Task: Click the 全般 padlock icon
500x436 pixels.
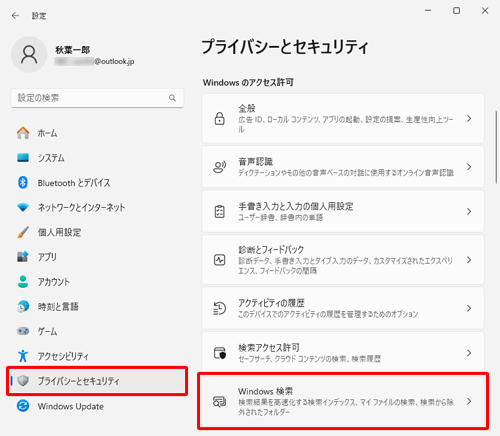Action: (219, 119)
